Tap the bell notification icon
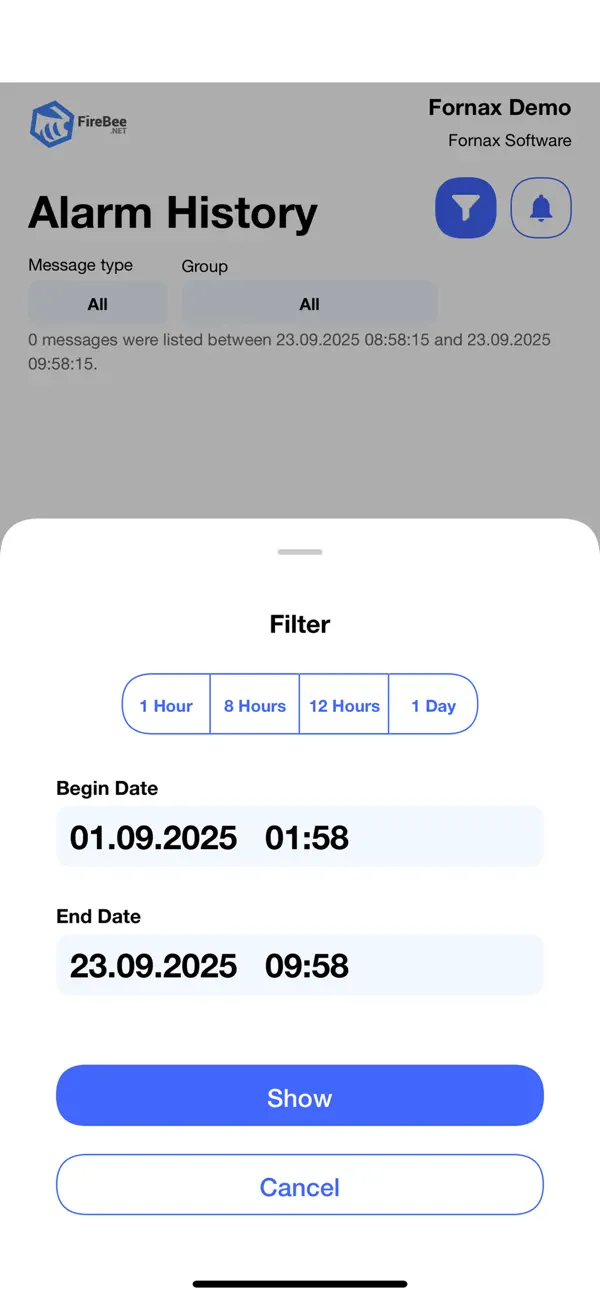The height and width of the screenshot is (1299, 600). click(x=541, y=207)
